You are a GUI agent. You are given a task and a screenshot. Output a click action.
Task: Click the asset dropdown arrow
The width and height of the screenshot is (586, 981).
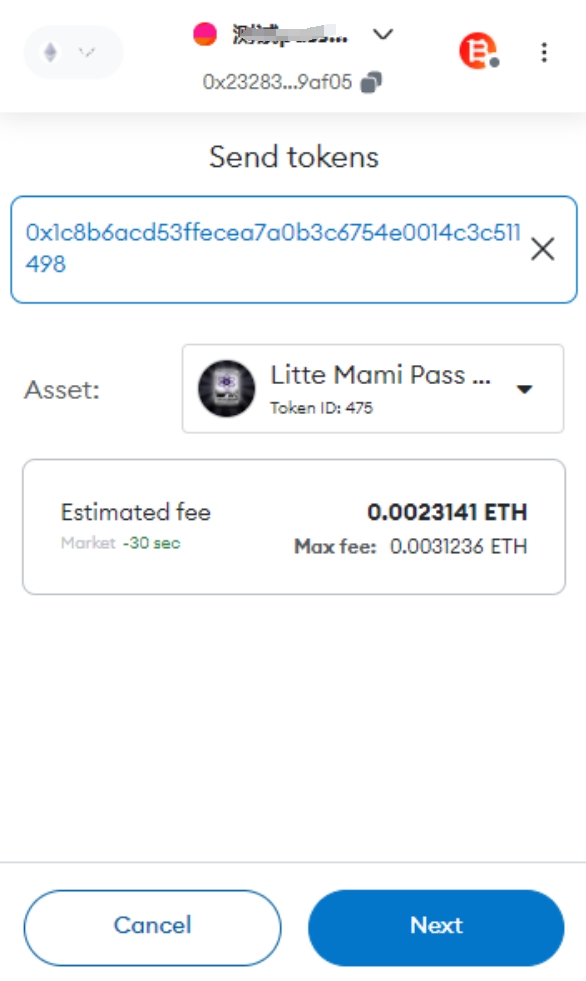tap(524, 389)
